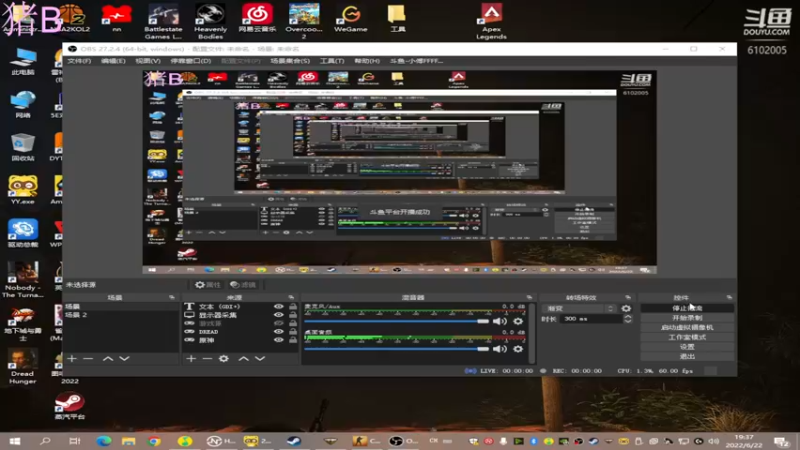Toggle visibility of 文本 (GDI+) source
800x450 pixels.
coord(279,307)
